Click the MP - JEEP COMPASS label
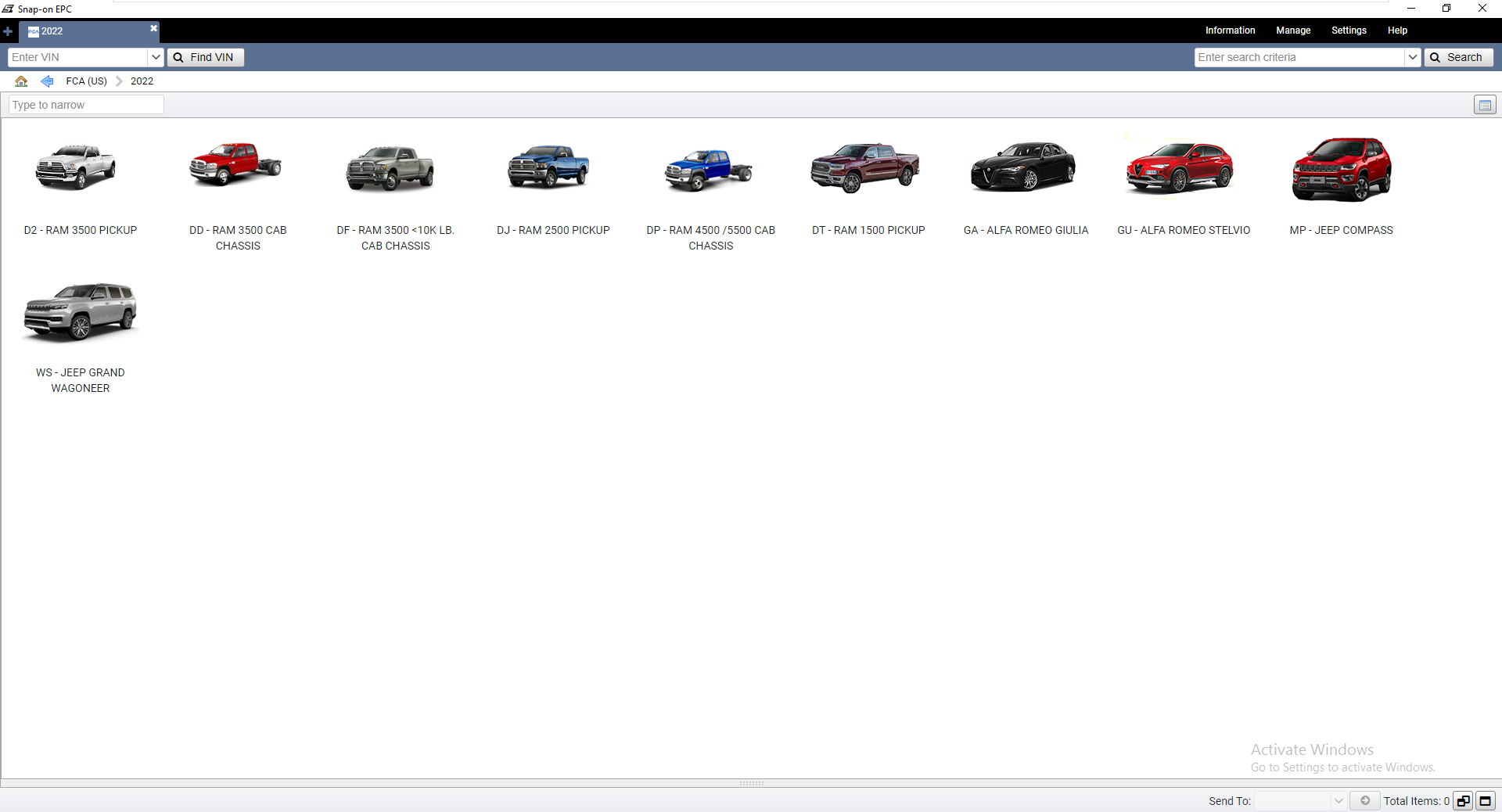This screenshot has width=1502, height=812. (1341, 230)
